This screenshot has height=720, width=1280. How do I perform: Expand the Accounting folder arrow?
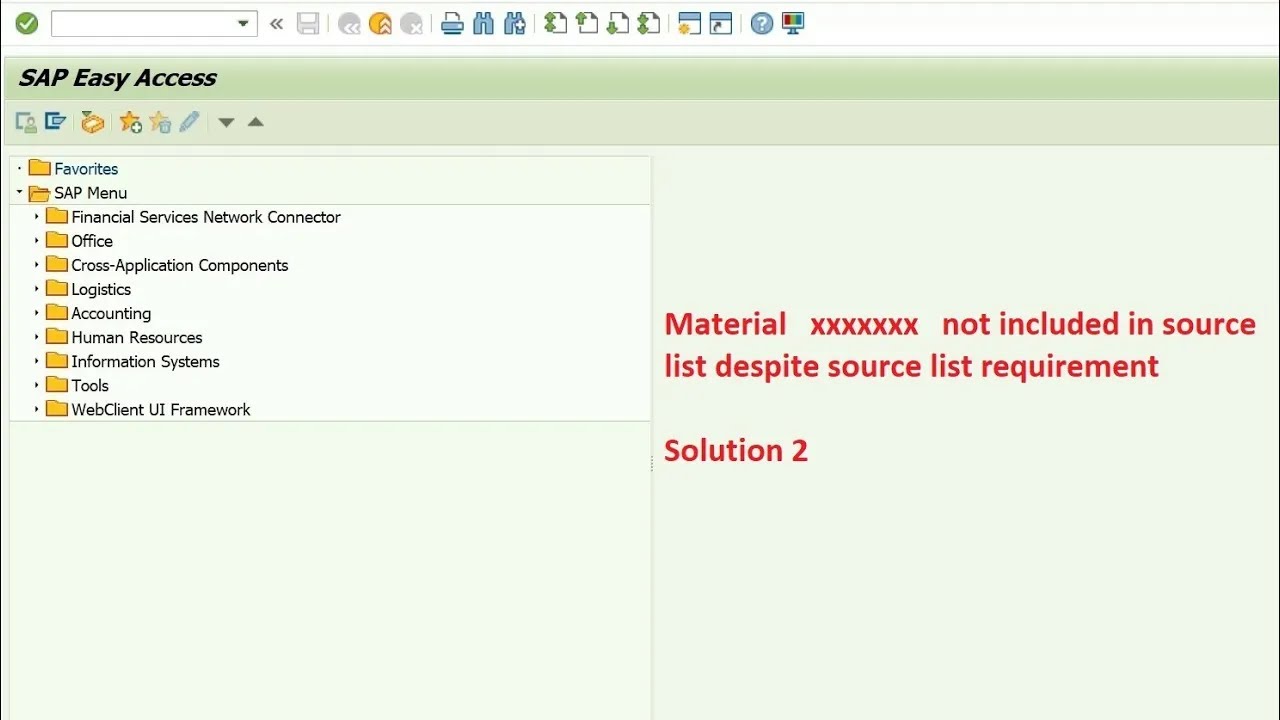pos(37,312)
